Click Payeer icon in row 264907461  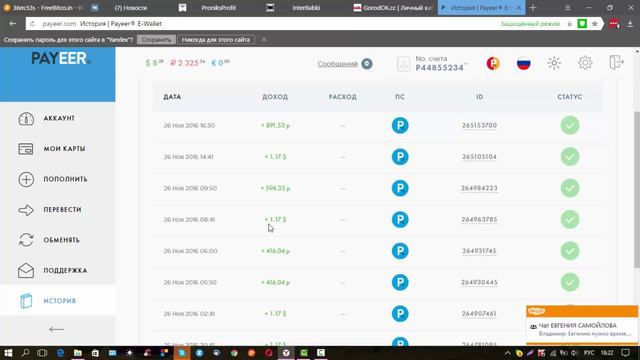[x=400, y=314]
